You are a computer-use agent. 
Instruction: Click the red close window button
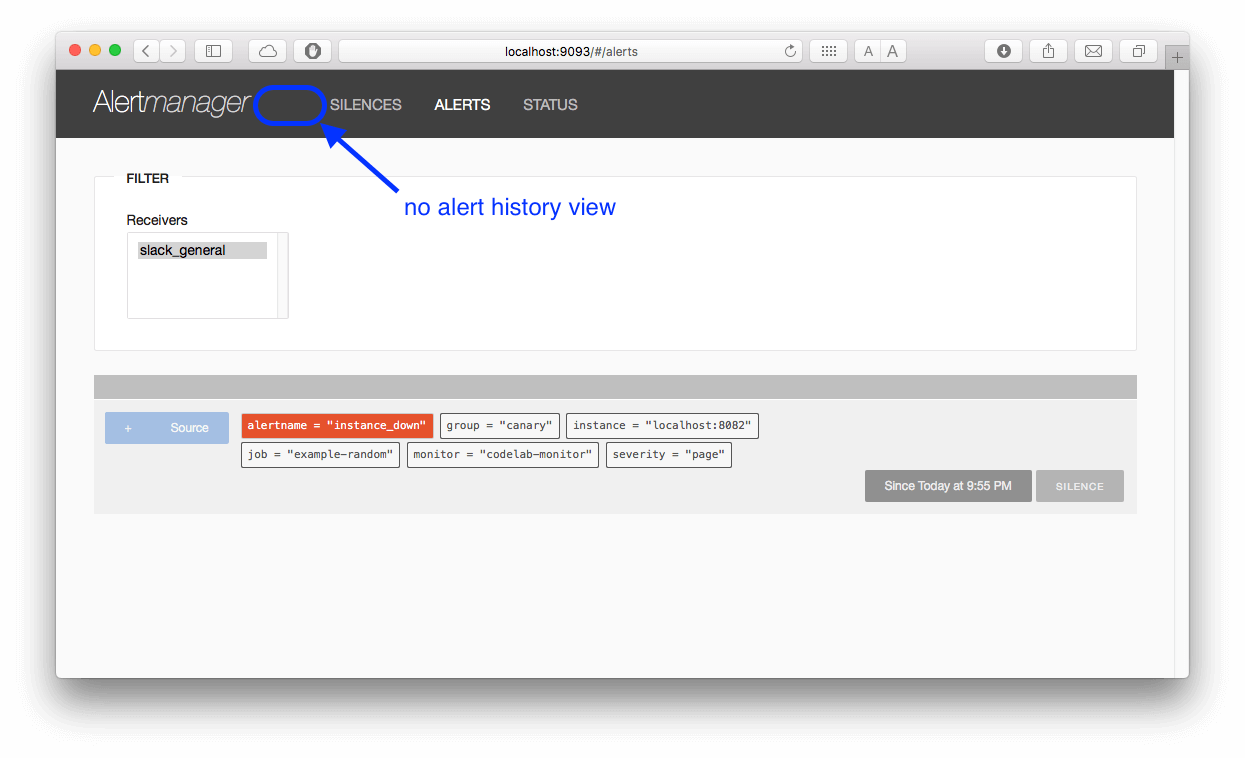click(75, 50)
